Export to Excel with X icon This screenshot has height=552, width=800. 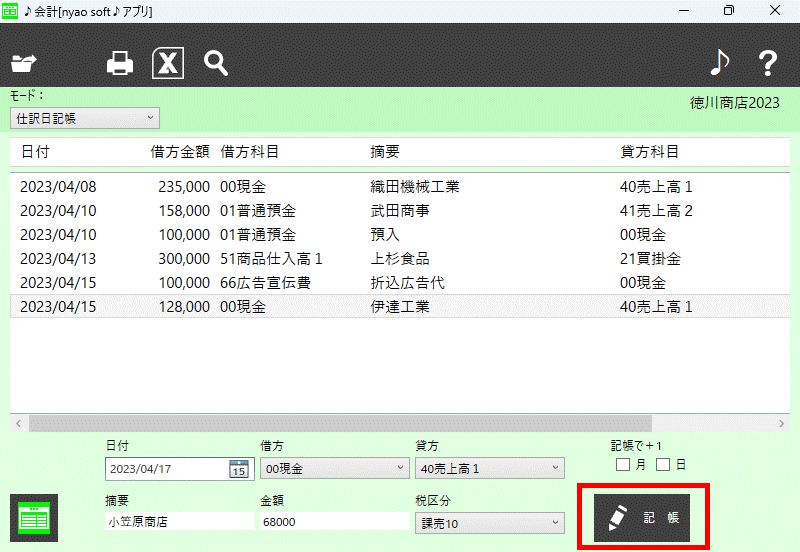pyautogui.click(x=168, y=64)
